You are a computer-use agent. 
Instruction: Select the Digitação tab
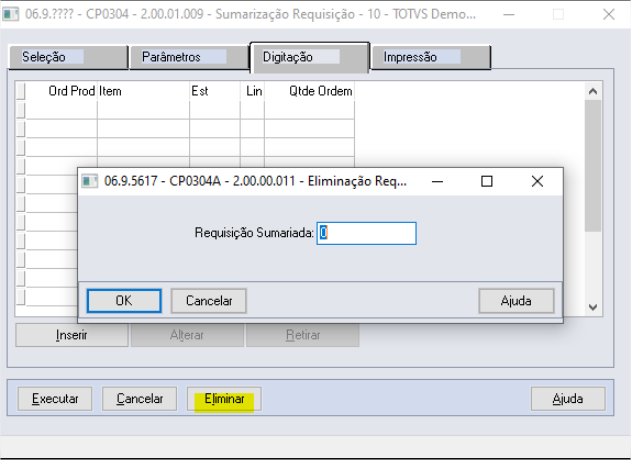point(309,57)
